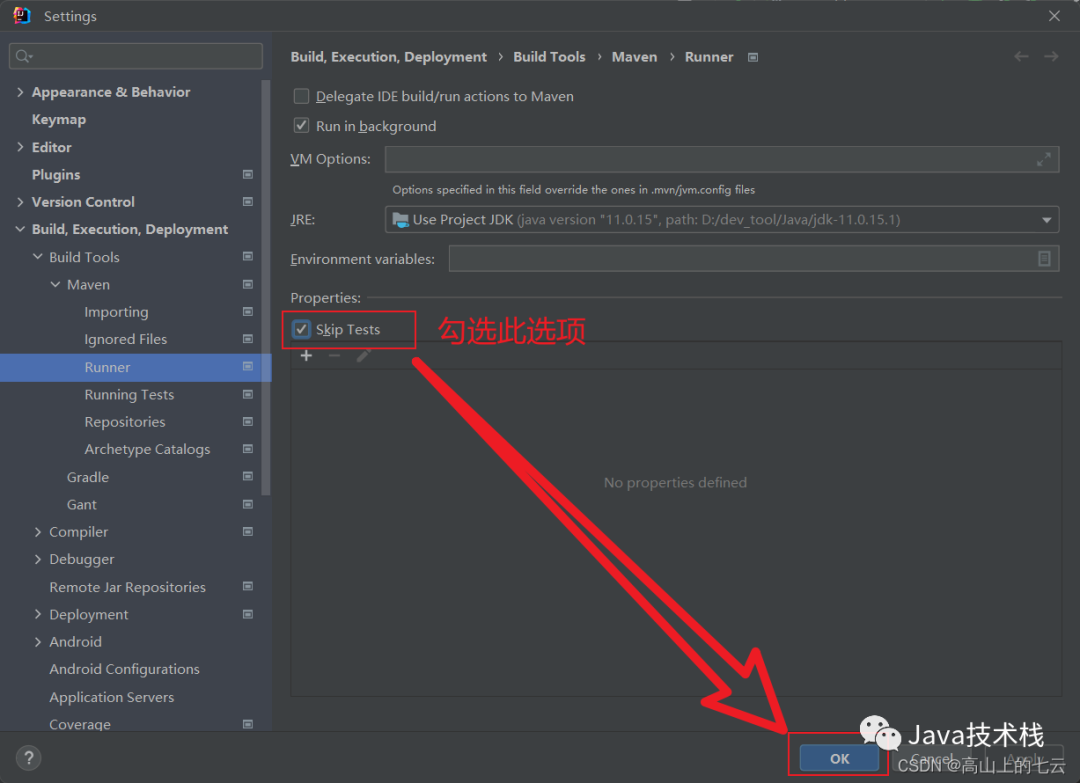Collapse the Build Tools node
Viewport: 1080px width, 783px height.
(38, 257)
